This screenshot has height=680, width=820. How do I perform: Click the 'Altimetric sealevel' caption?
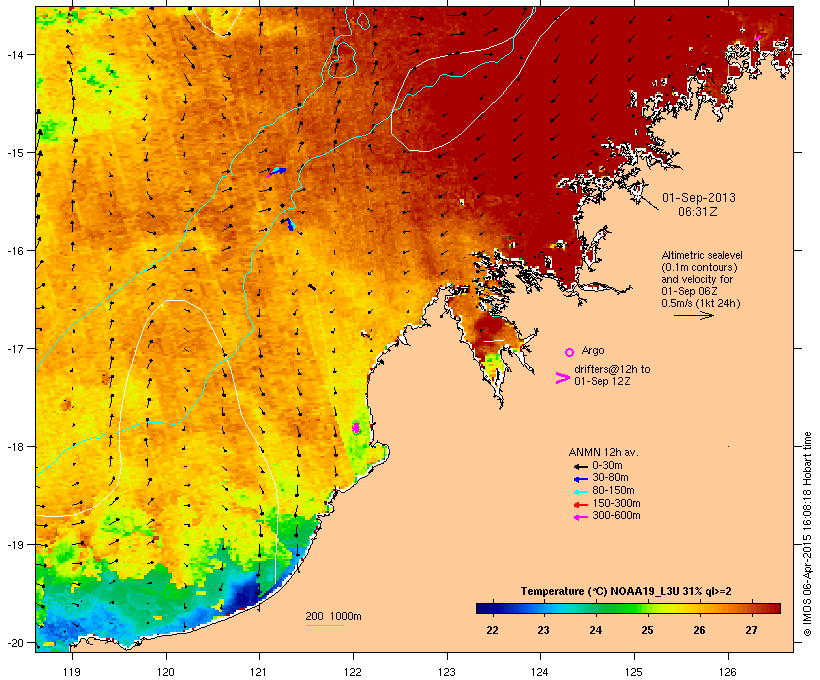click(702, 255)
